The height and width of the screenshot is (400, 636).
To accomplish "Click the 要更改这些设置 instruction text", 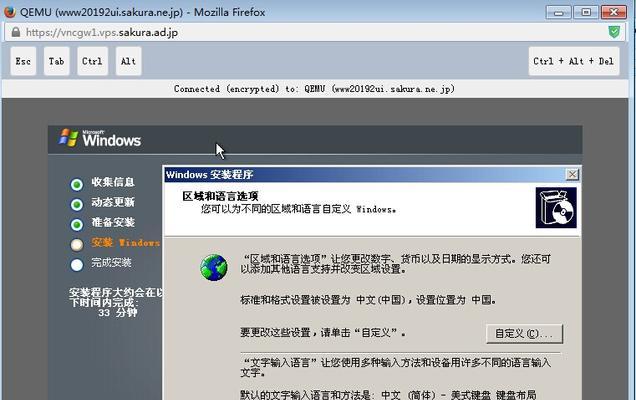I will point(323,333).
